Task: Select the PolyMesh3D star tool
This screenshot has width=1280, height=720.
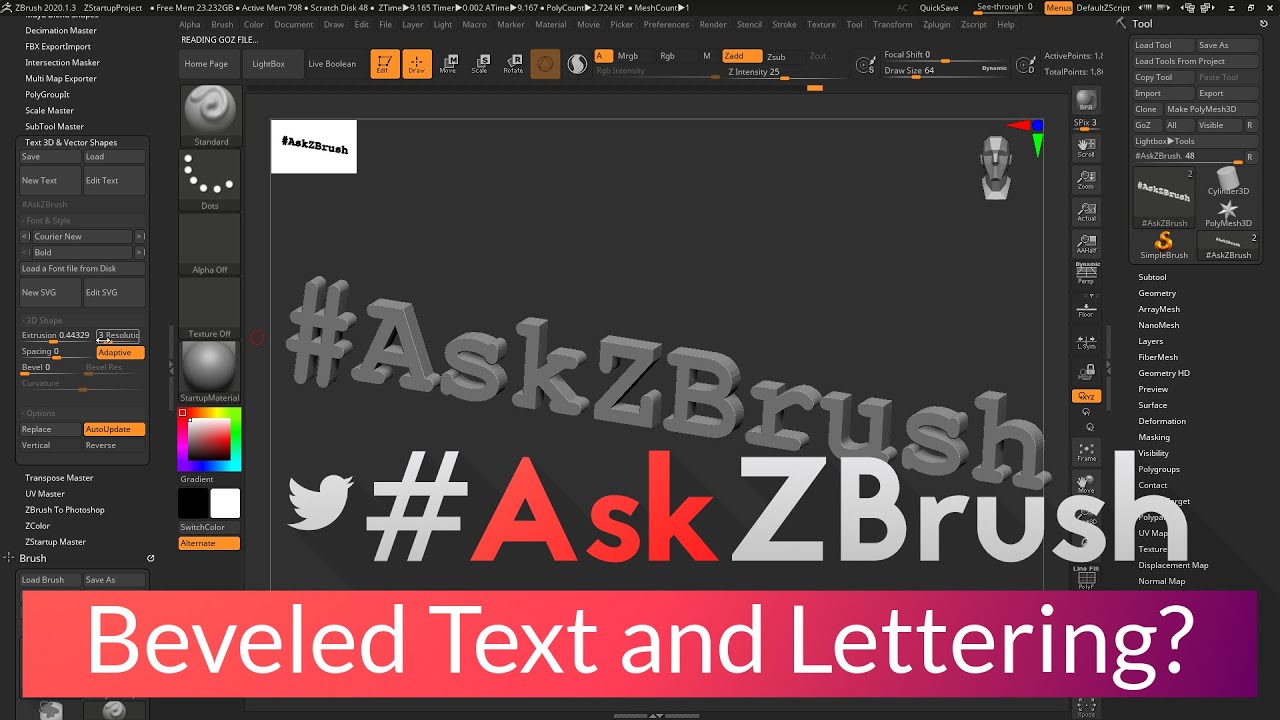Action: coord(1228,213)
